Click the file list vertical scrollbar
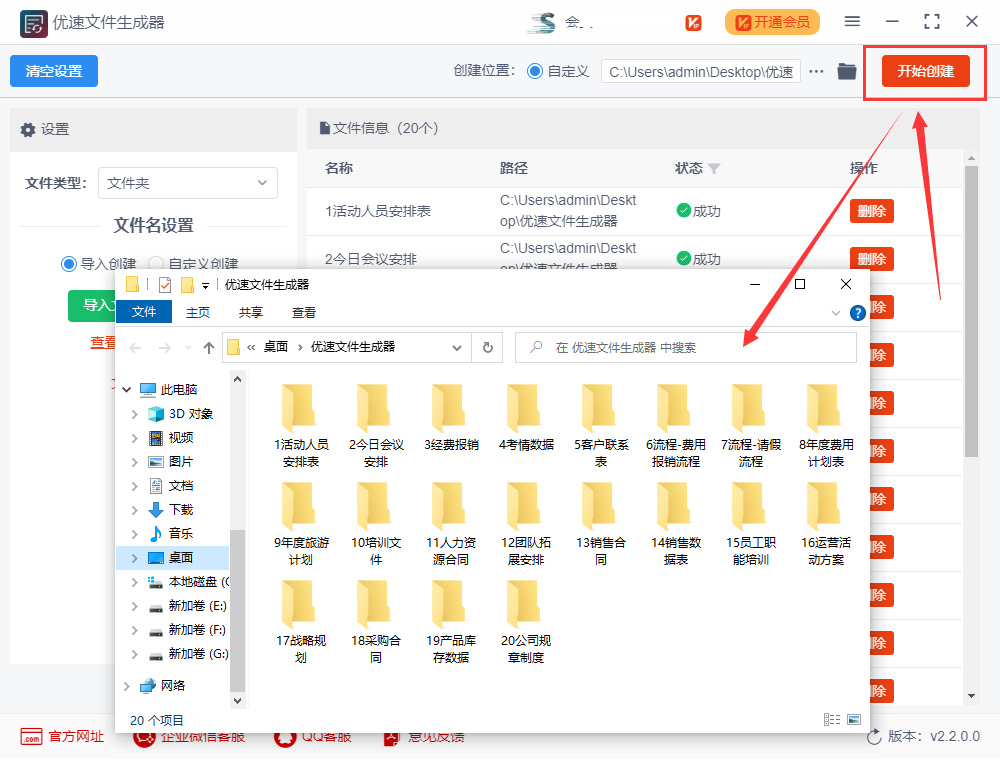 coord(971,311)
